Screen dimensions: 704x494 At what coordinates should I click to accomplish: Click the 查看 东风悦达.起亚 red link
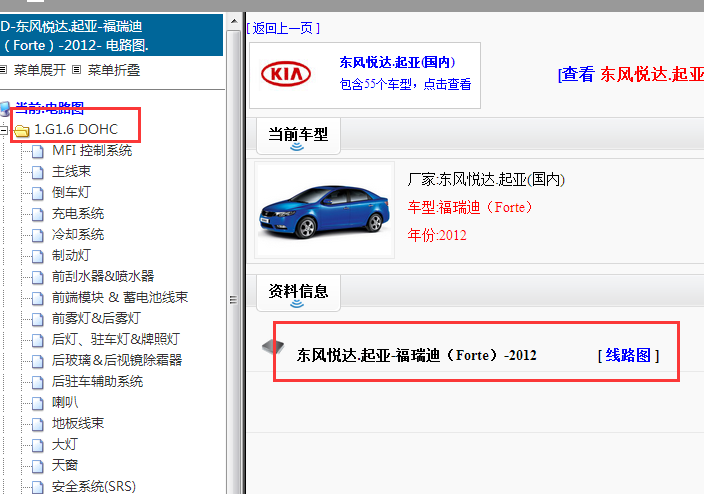pos(630,74)
